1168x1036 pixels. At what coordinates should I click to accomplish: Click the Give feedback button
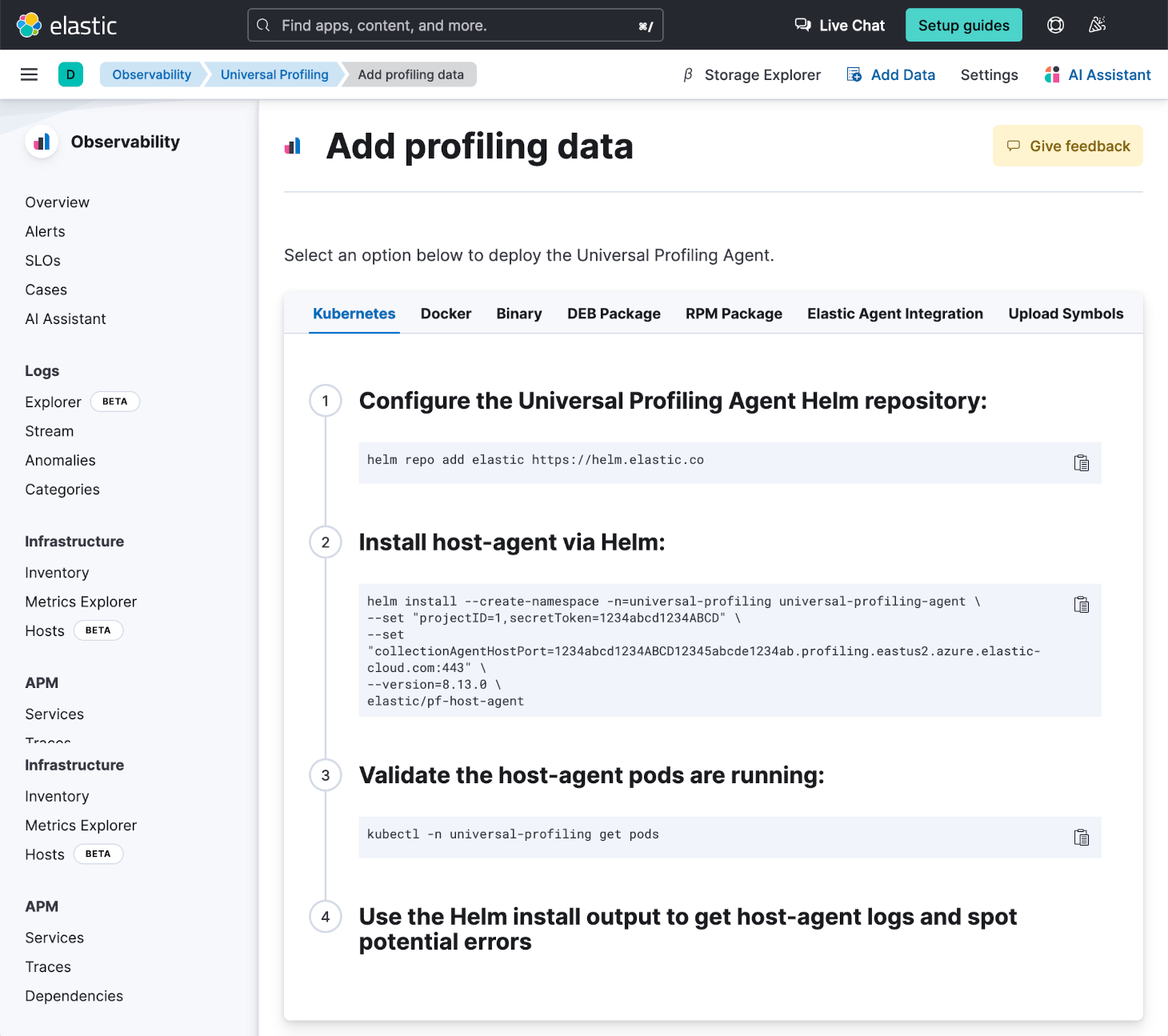coord(1067,146)
